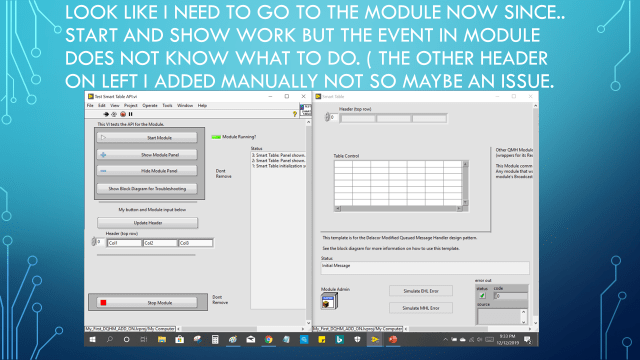640x360 pixels.
Task: Click the Table Control top-left cell
Action: (343, 164)
